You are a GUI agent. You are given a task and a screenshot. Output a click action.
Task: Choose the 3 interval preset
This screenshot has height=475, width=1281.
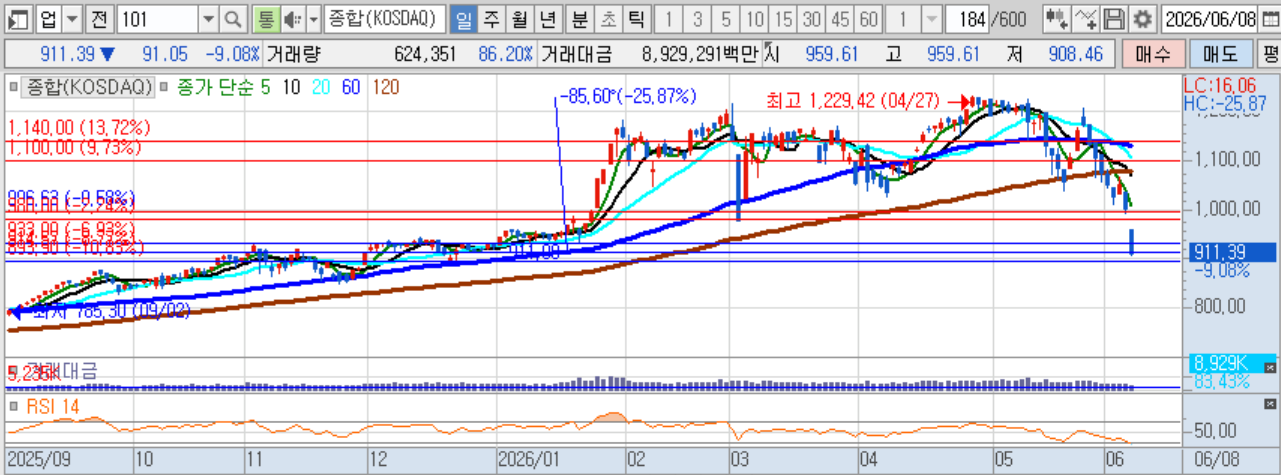pos(698,19)
